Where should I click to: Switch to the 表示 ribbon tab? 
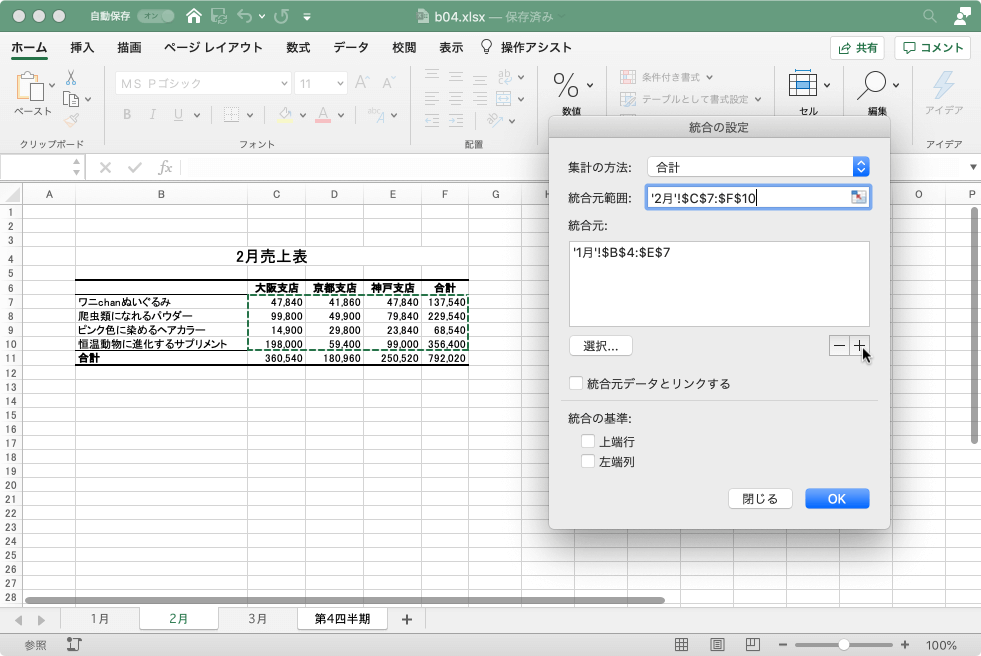click(450, 48)
